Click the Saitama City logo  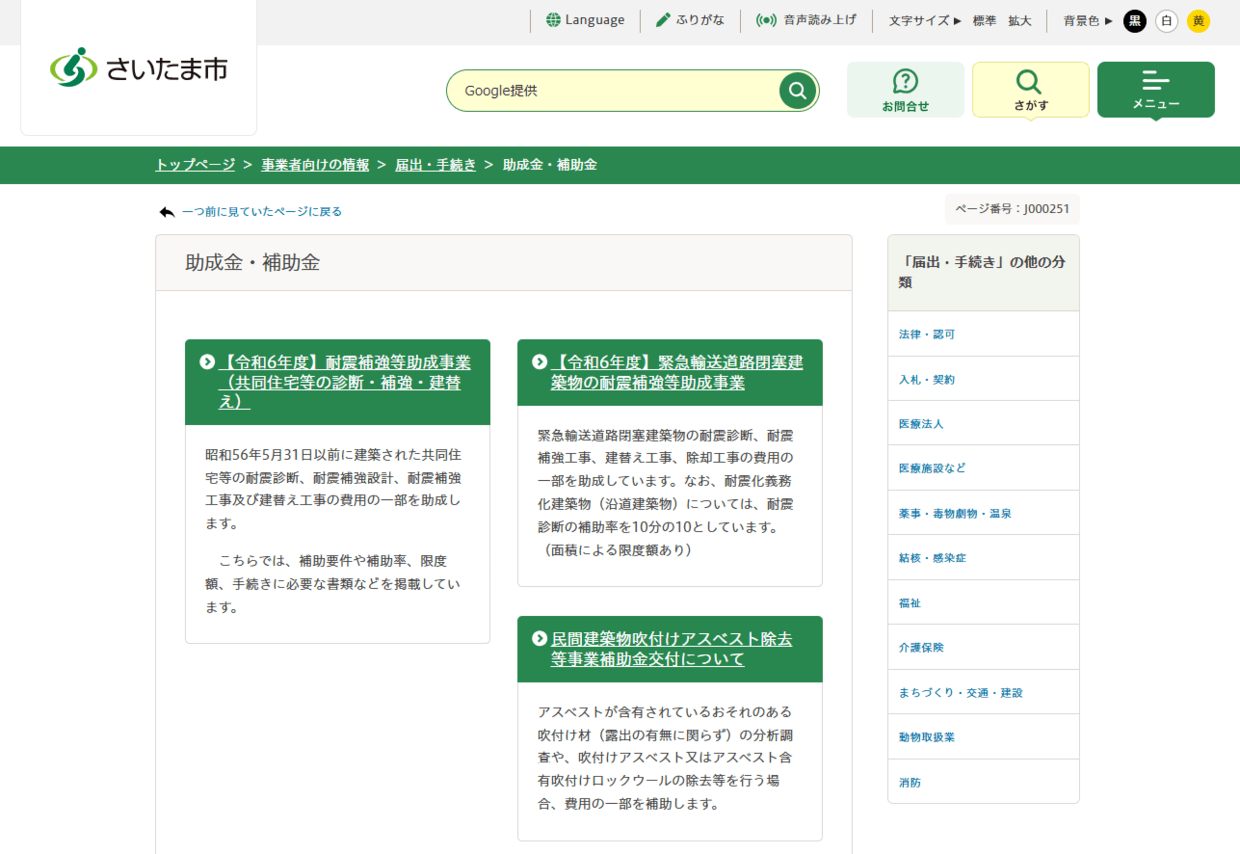(139, 67)
